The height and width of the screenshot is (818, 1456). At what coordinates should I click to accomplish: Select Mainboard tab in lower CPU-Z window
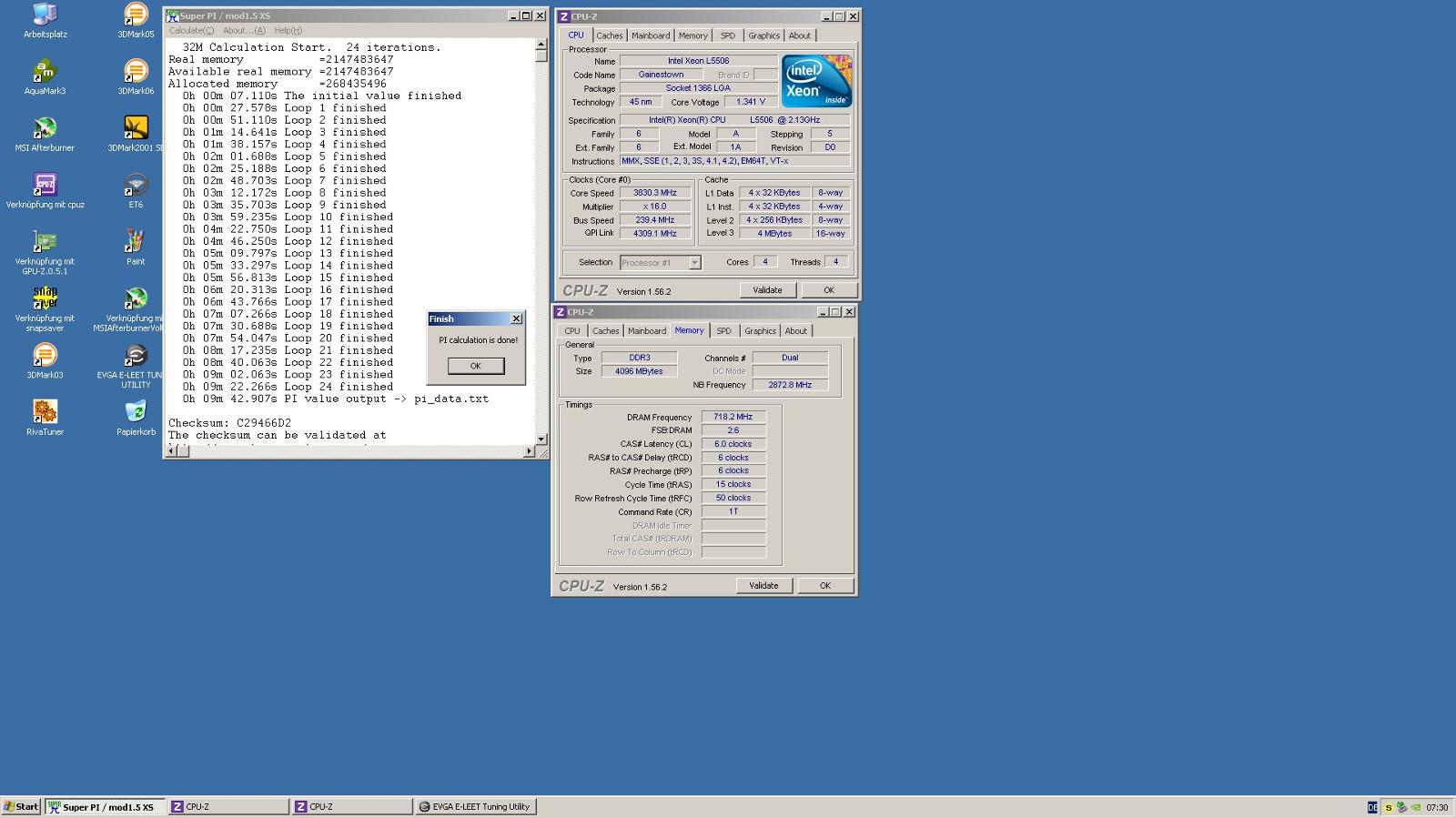647,330
